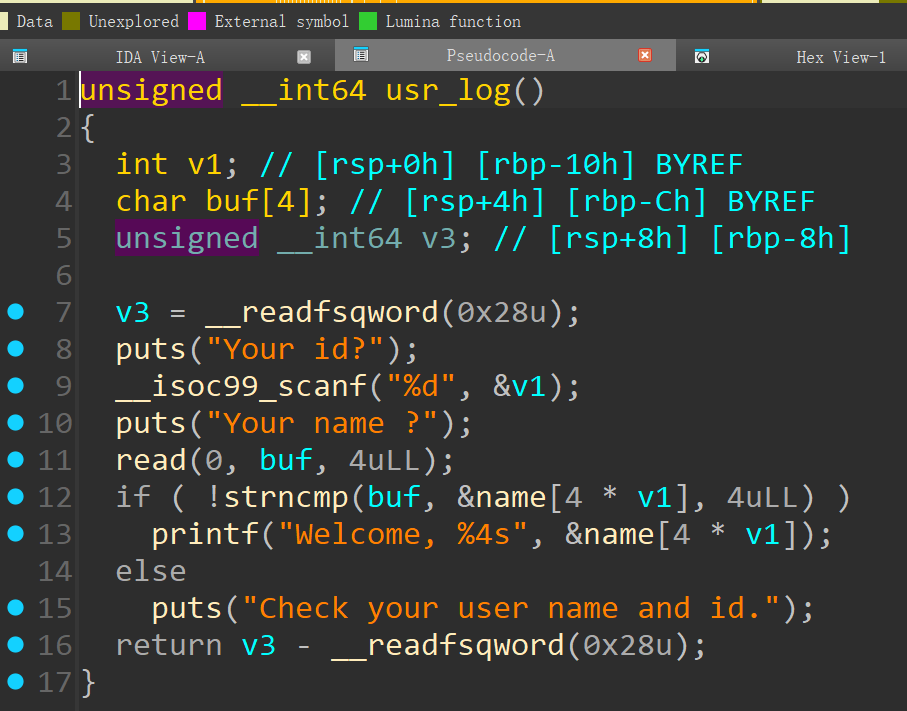
Task: Select variable v1 in its declaration
Action: click(x=205, y=165)
